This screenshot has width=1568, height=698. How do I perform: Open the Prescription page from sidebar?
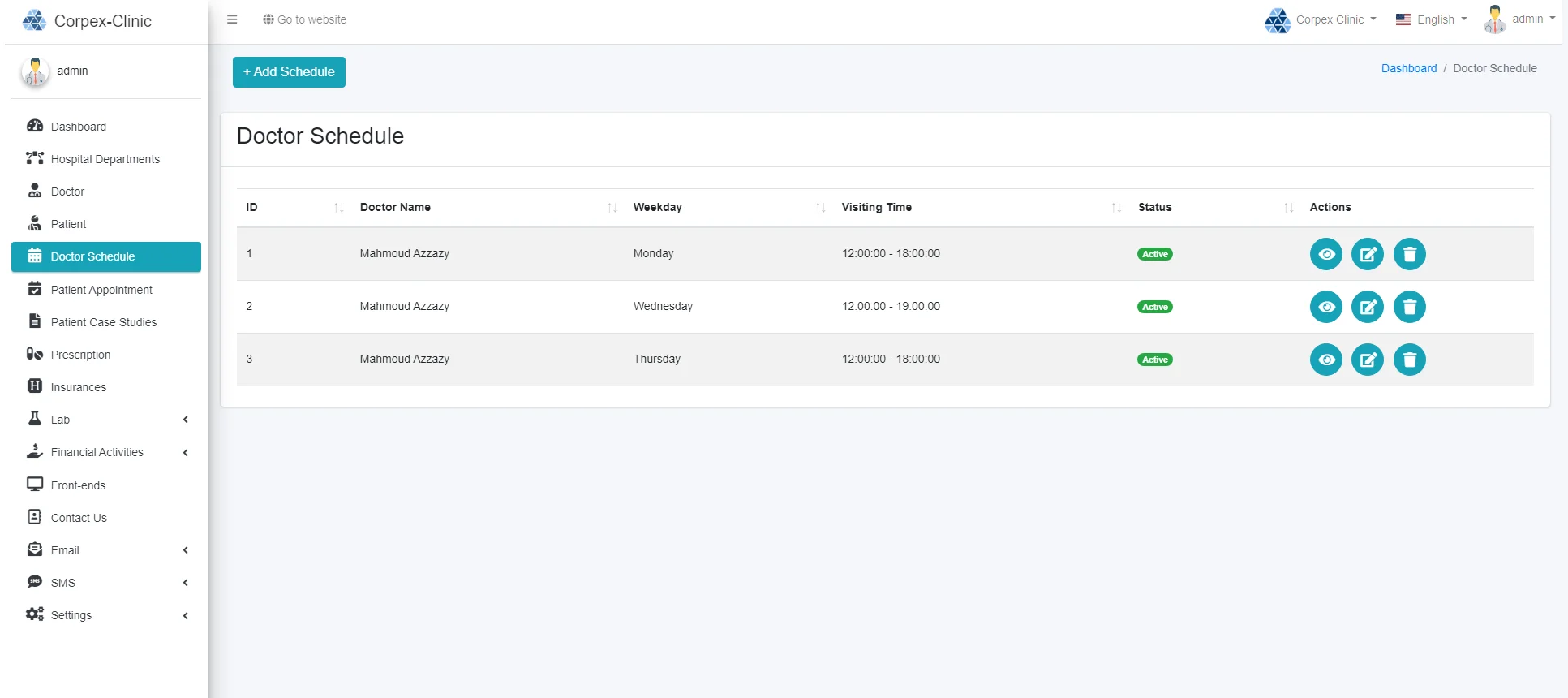tap(80, 355)
